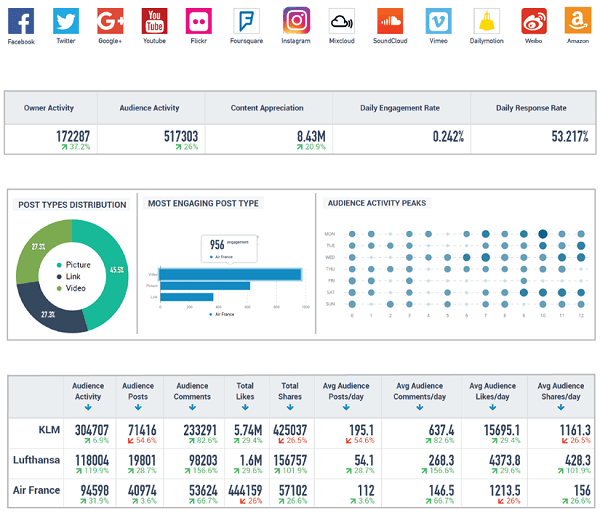Click the response rate value 53.217%

point(570,136)
